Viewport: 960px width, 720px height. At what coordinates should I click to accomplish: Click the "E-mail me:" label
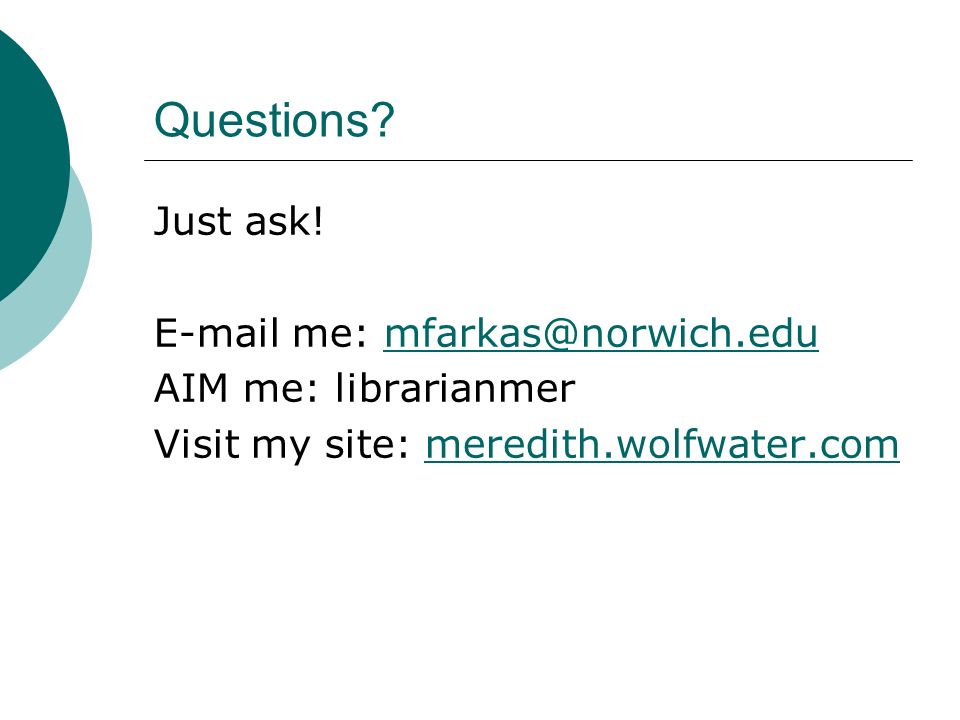pyautogui.click(x=261, y=334)
